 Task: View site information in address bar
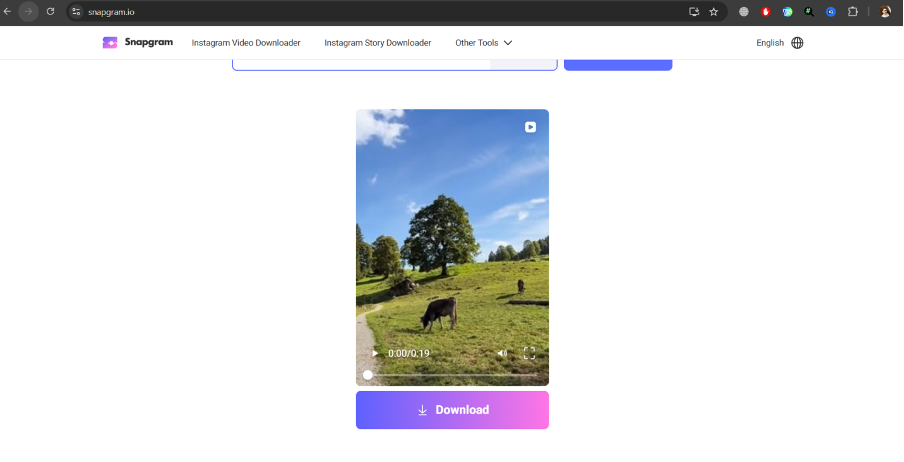[76, 12]
